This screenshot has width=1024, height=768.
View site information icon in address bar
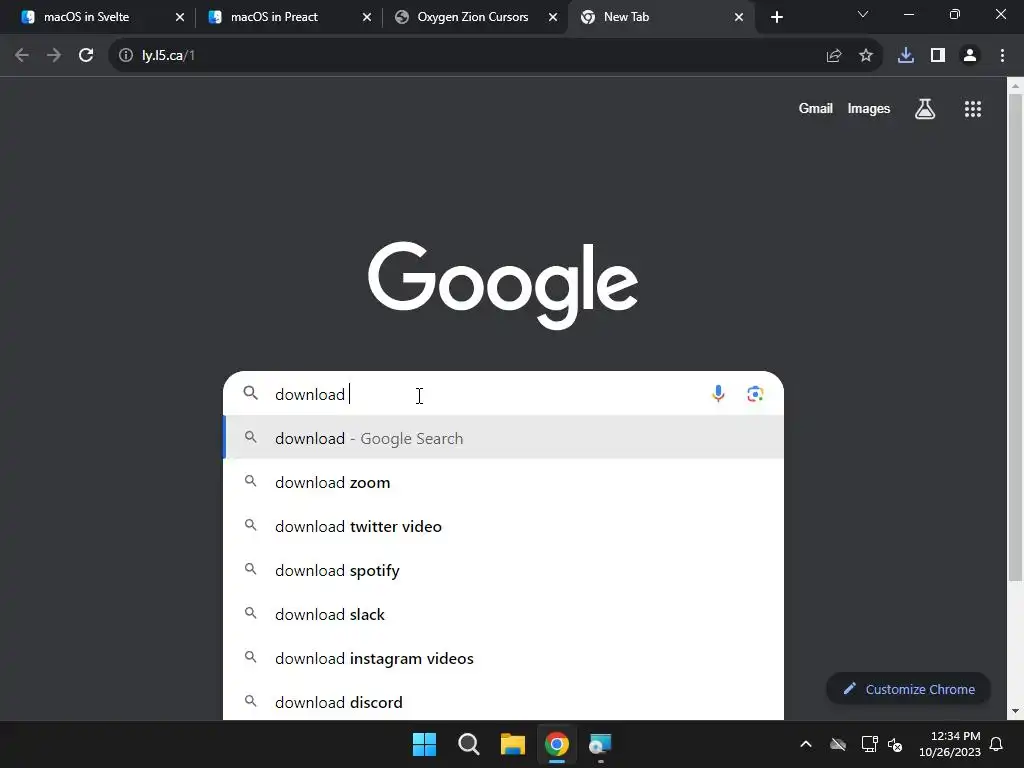pos(126,56)
